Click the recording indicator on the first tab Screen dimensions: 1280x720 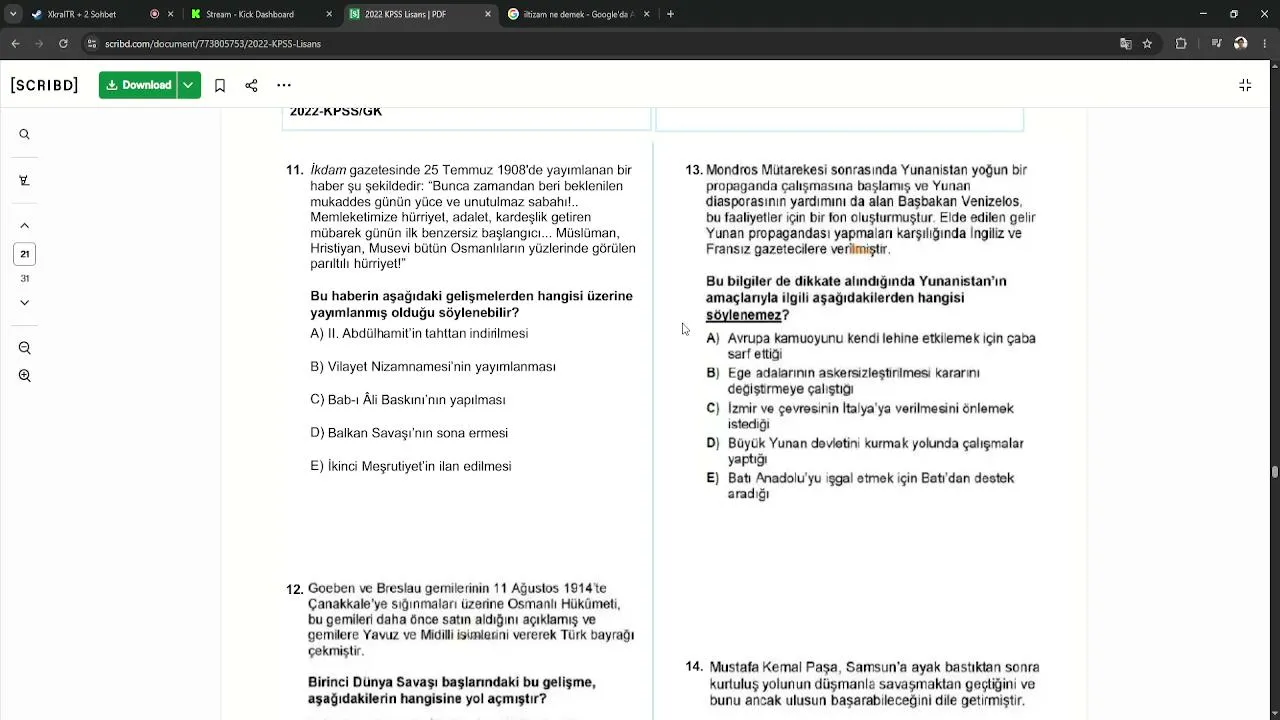click(x=154, y=14)
